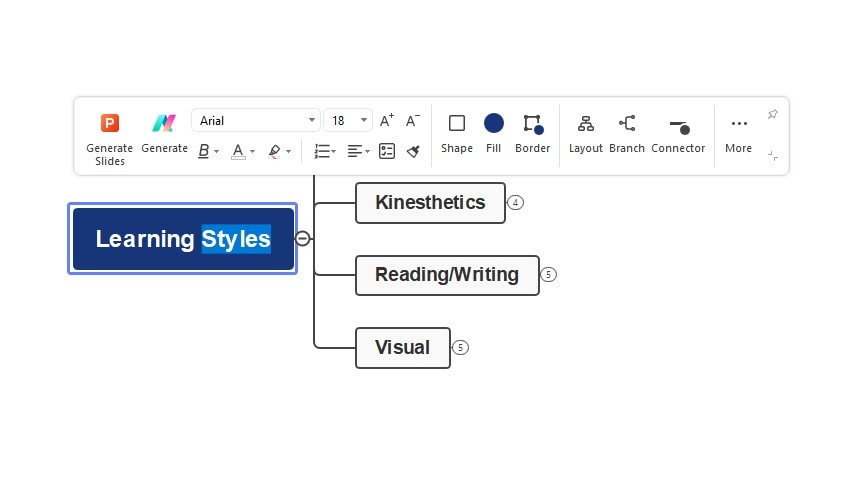Open the text alignment options
The height and width of the screenshot is (484, 867).
358,151
